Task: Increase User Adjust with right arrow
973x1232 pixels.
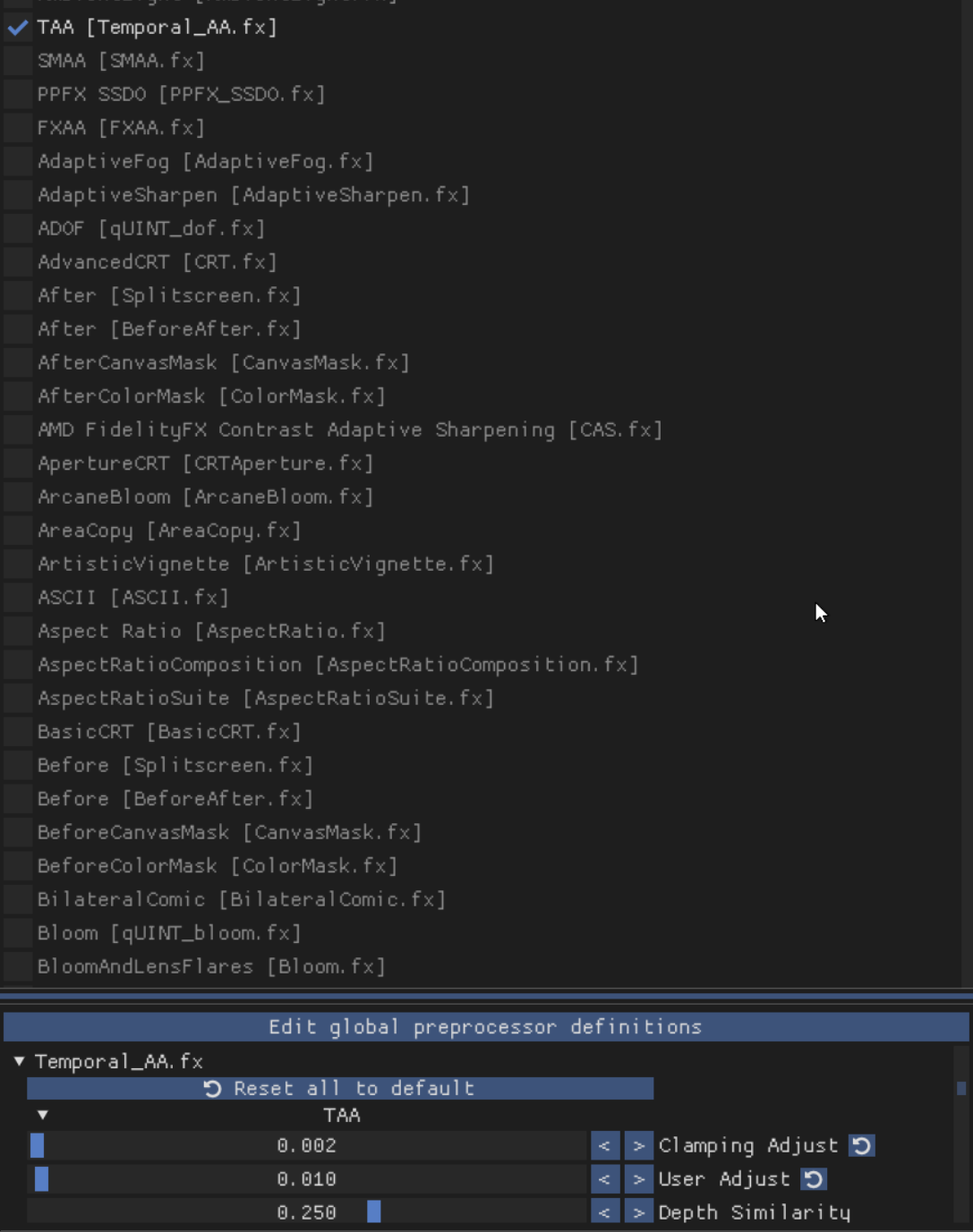Action: tap(638, 1179)
